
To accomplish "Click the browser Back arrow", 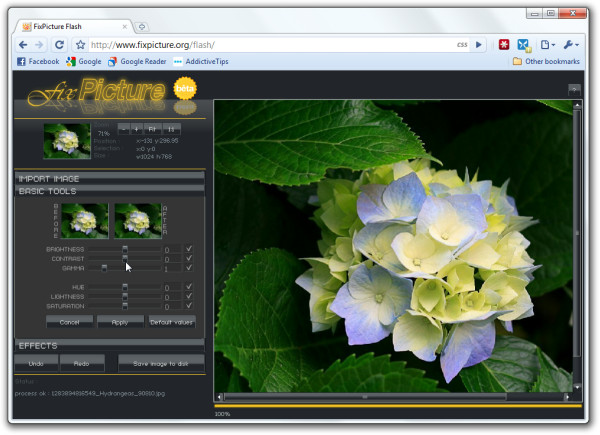I will point(23,45).
